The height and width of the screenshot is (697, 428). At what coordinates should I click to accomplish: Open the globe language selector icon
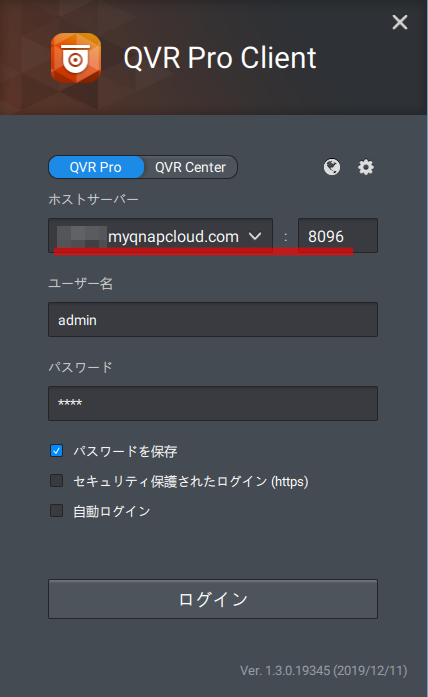(332, 167)
